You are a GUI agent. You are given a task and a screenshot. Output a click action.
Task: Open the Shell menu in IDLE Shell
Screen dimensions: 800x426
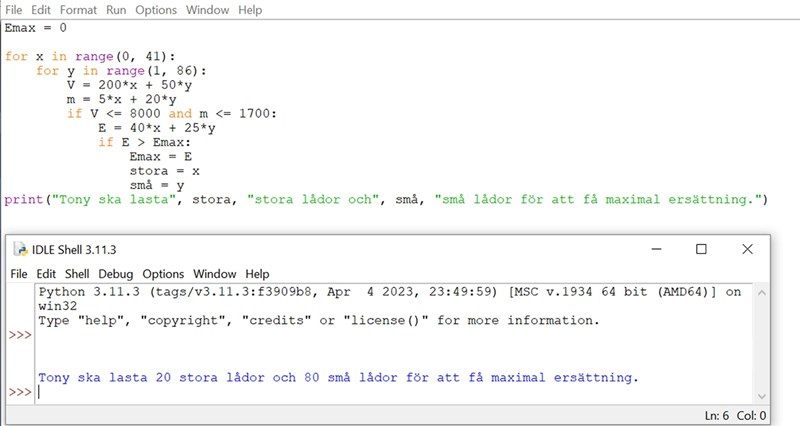tap(77, 274)
